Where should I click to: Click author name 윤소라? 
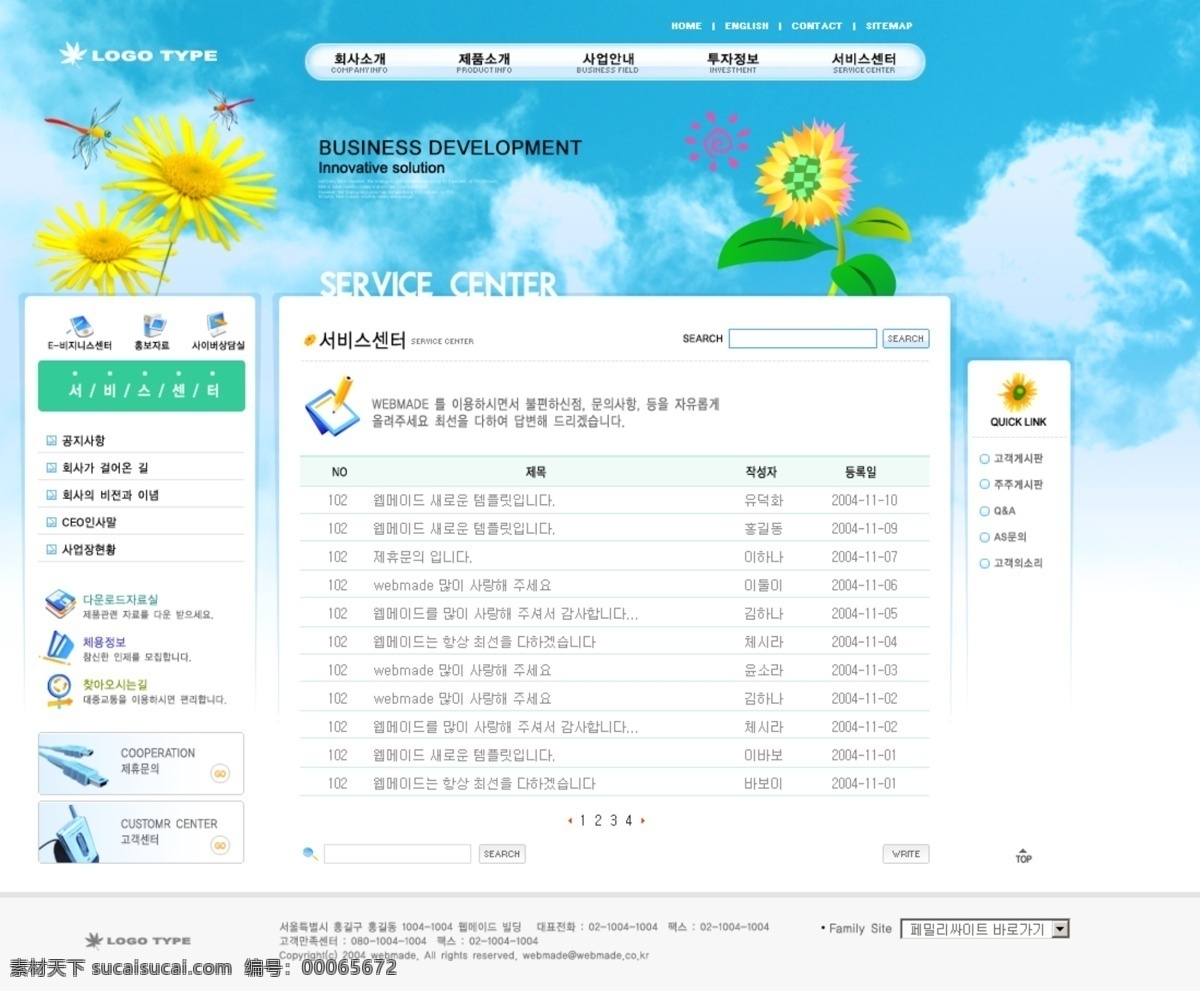(x=763, y=671)
